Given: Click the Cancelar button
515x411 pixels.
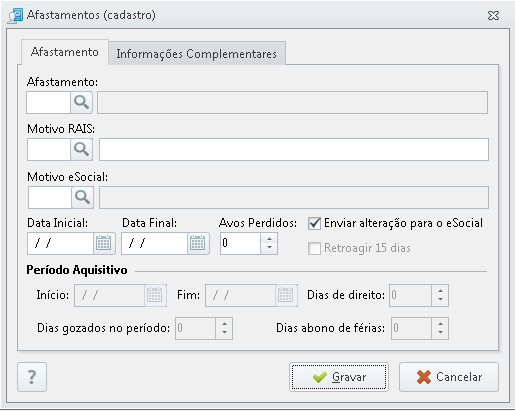Looking at the screenshot, I should [449, 377].
